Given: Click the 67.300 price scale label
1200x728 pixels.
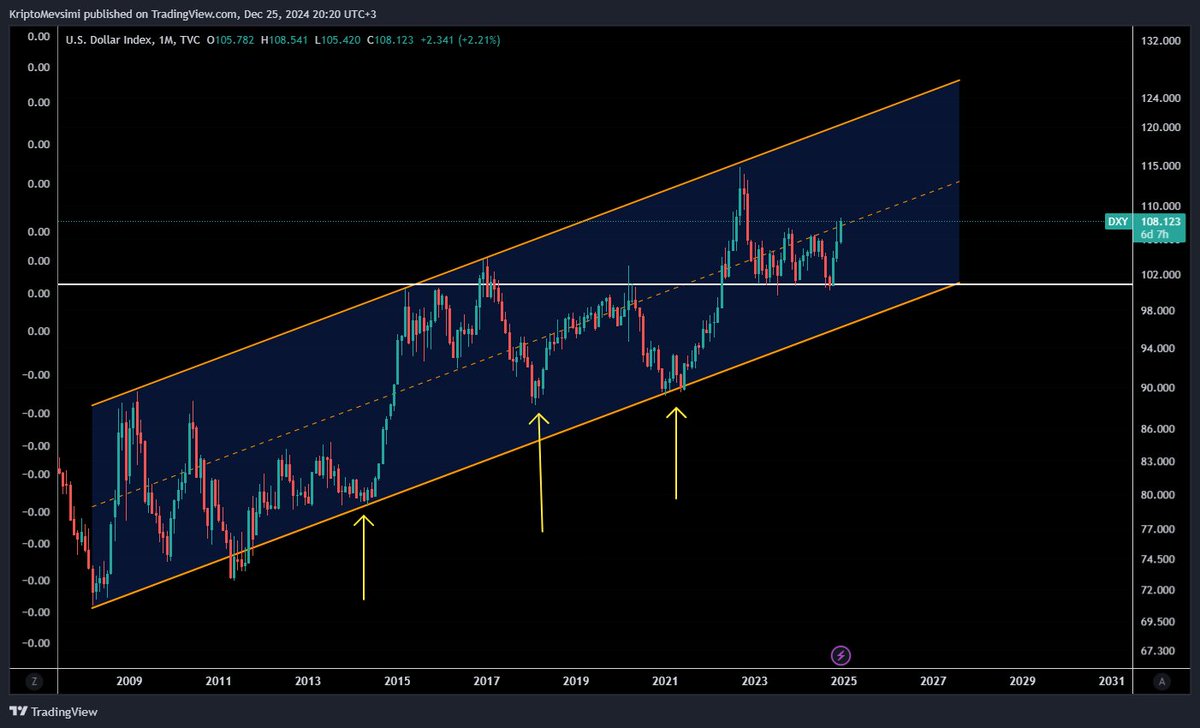Looking at the screenshot, I should click(1160, 652).
